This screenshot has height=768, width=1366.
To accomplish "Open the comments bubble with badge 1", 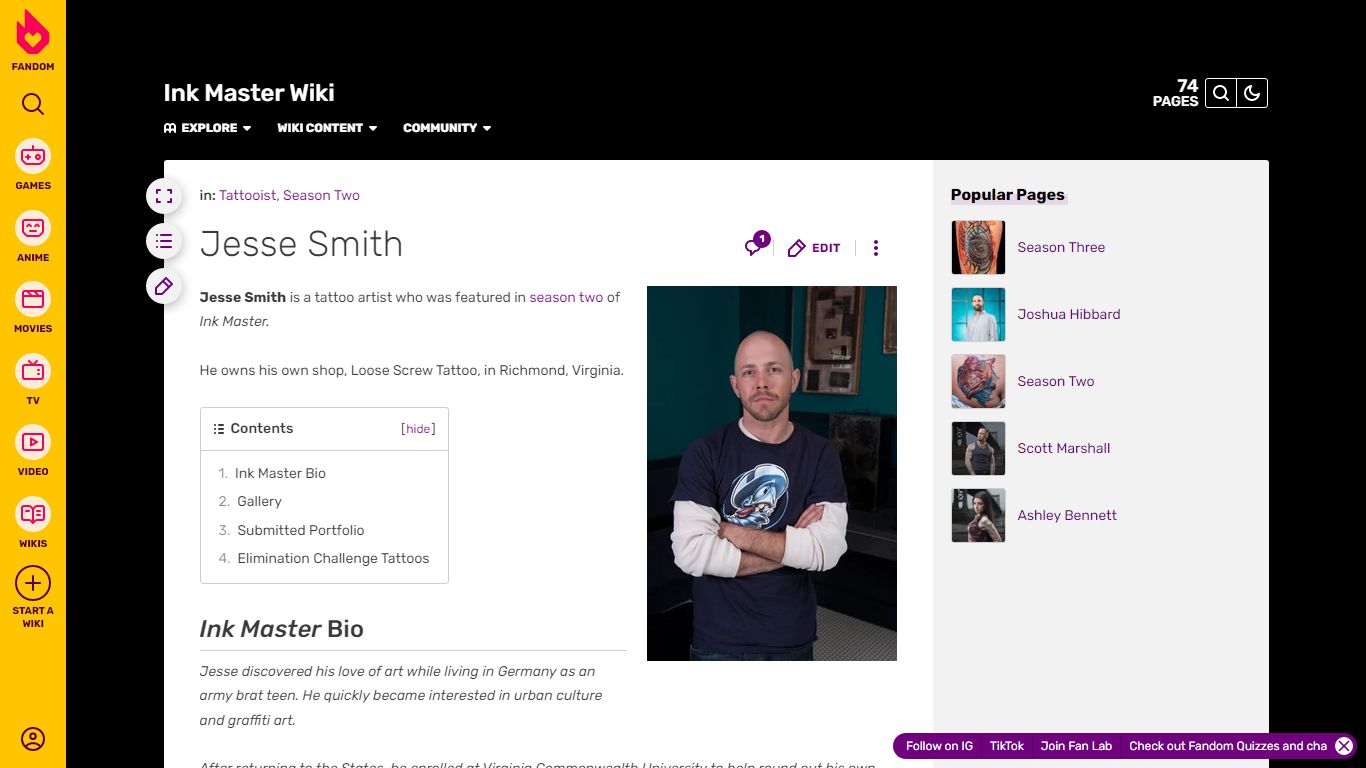I will click(756, 245).
